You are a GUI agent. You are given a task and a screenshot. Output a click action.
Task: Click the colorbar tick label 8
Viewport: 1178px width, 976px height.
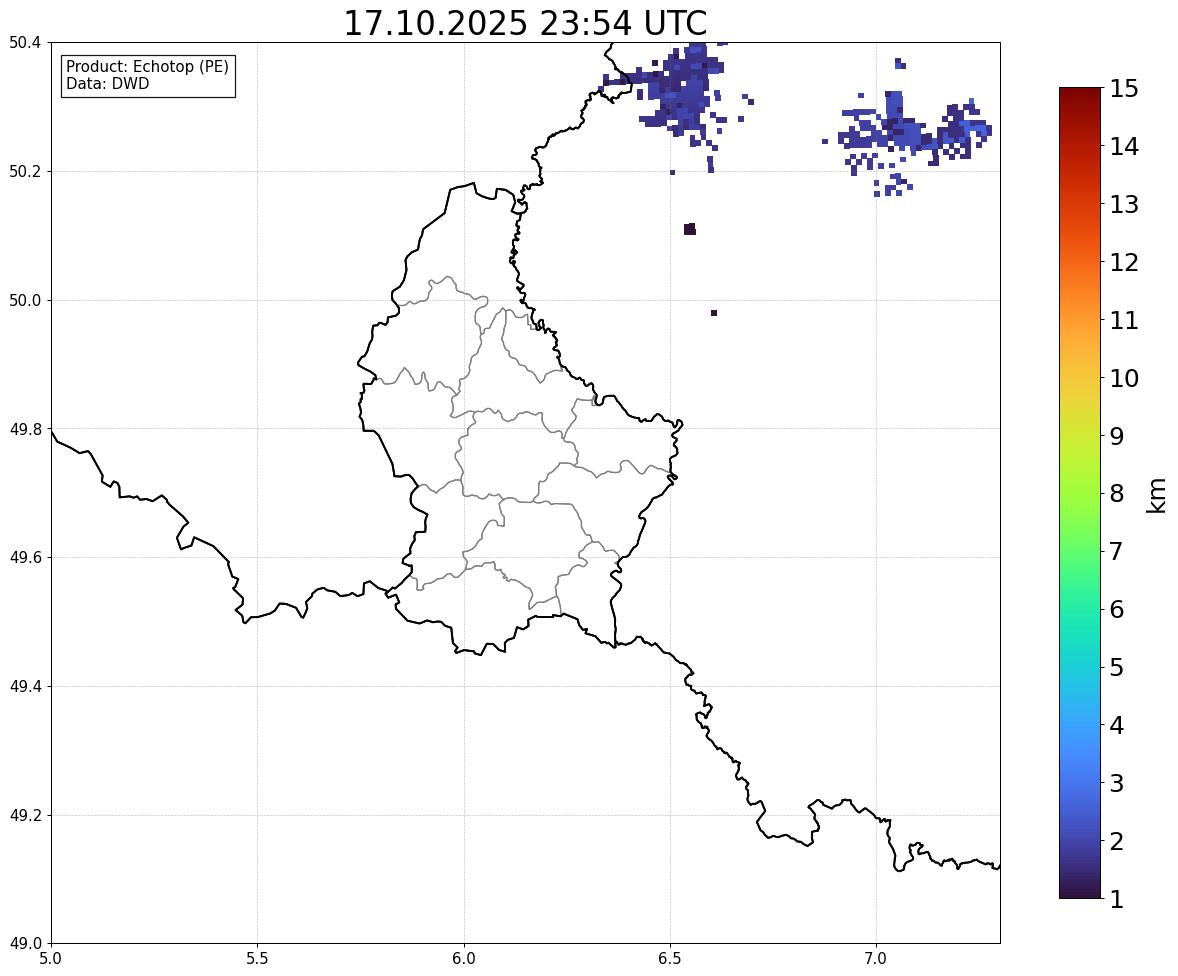pos(1117,494)
